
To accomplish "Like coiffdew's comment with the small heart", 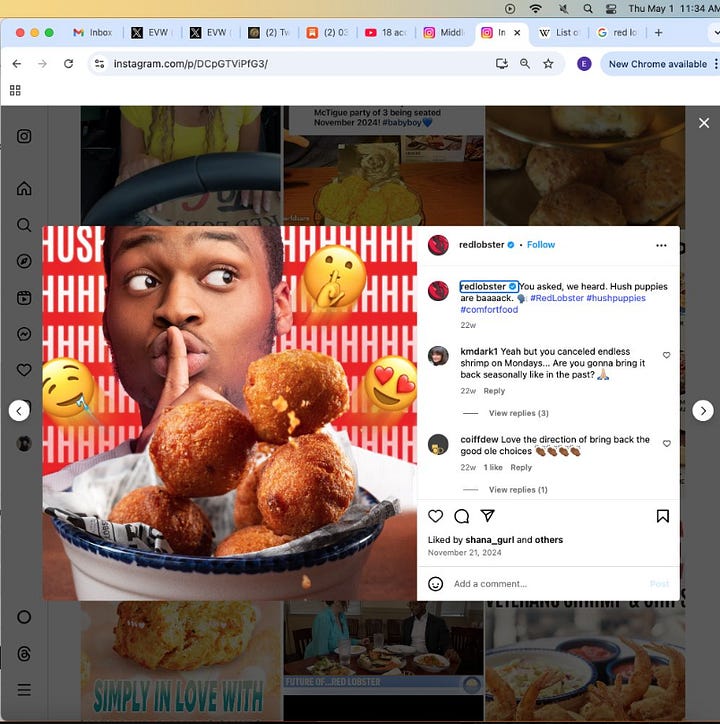I will (x=666, y=443).
